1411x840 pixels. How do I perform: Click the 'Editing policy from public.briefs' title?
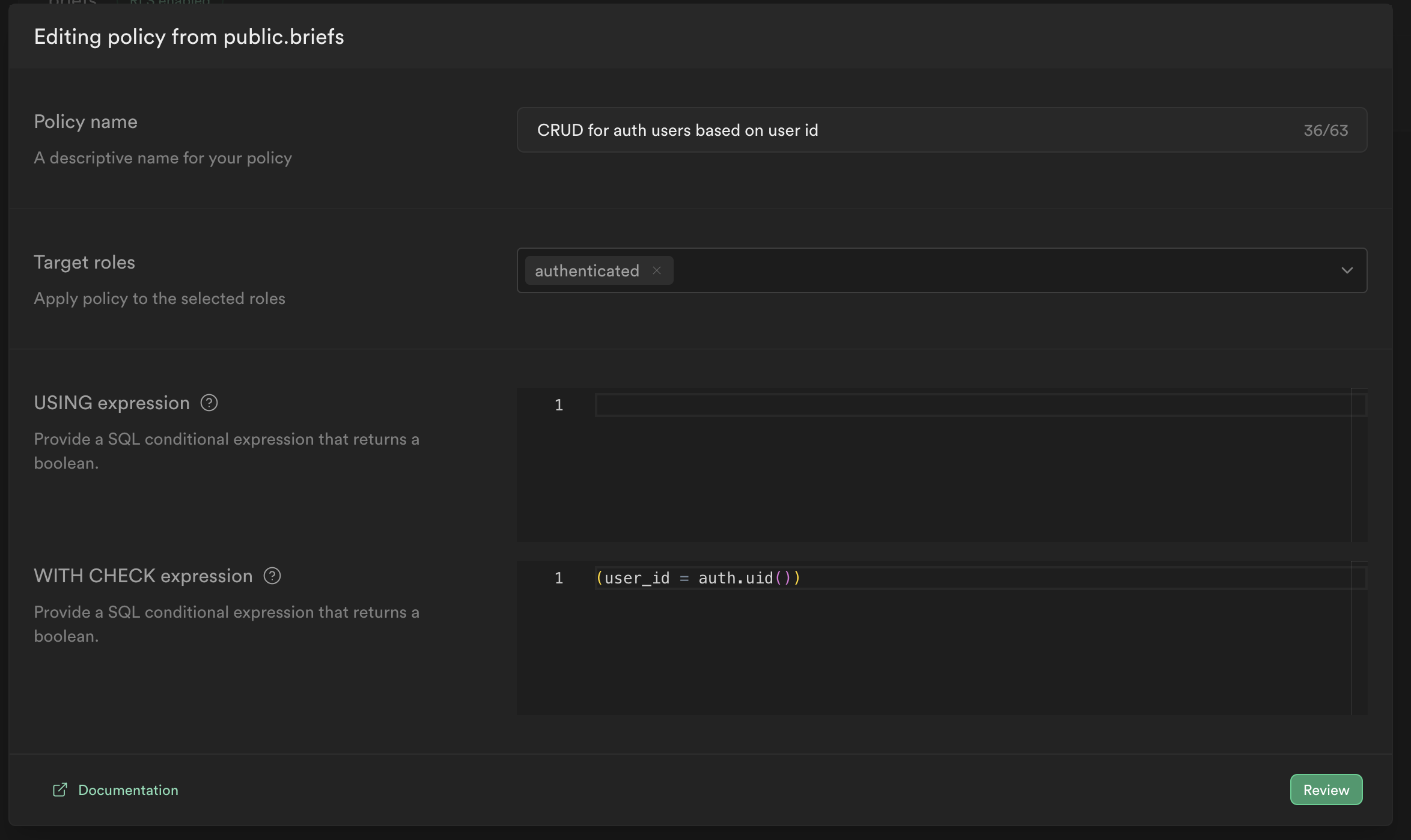[x=189, y=37]
